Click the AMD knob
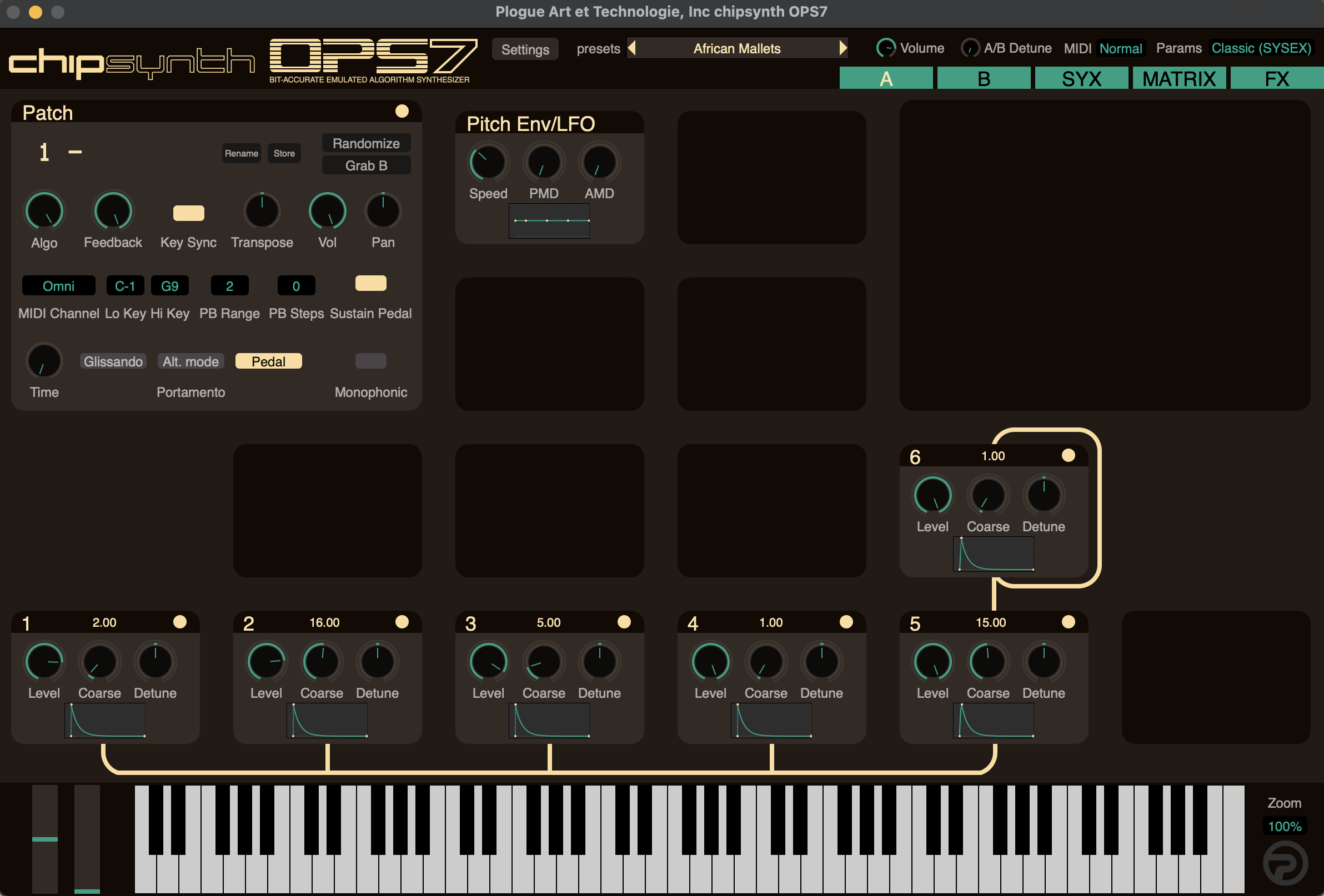Screen dimensions: 1324x896 point(599,162)
